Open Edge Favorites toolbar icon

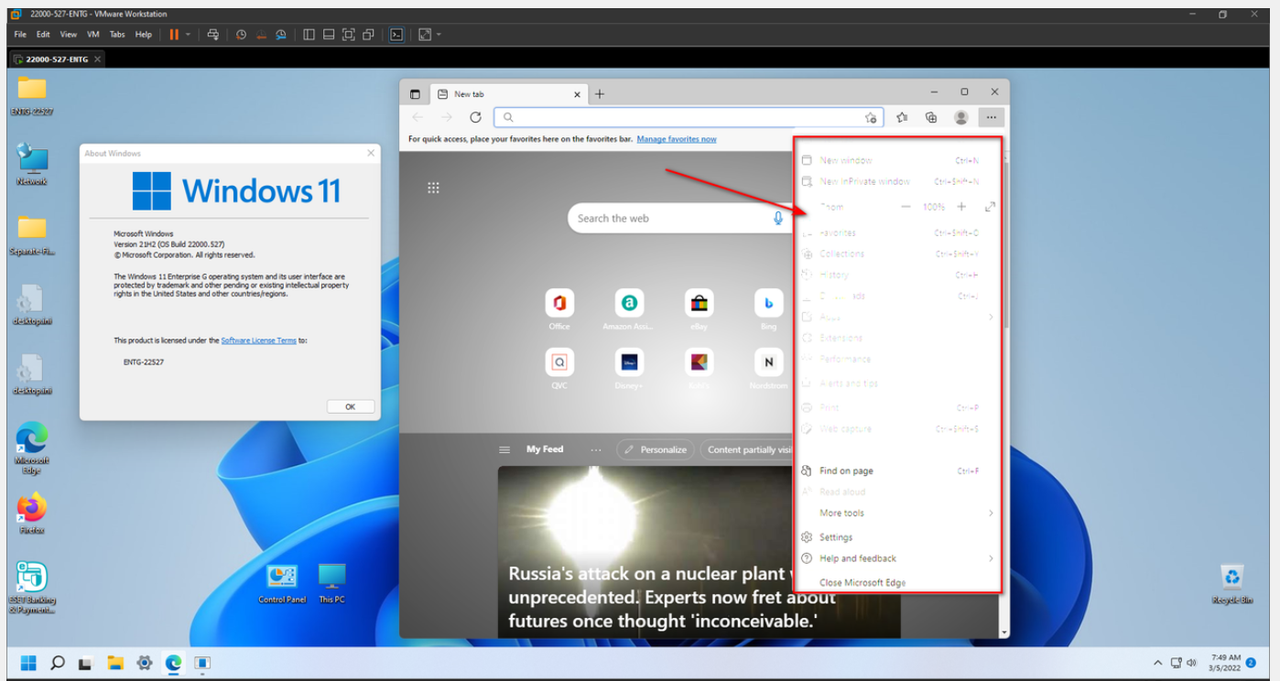[902, 117]
